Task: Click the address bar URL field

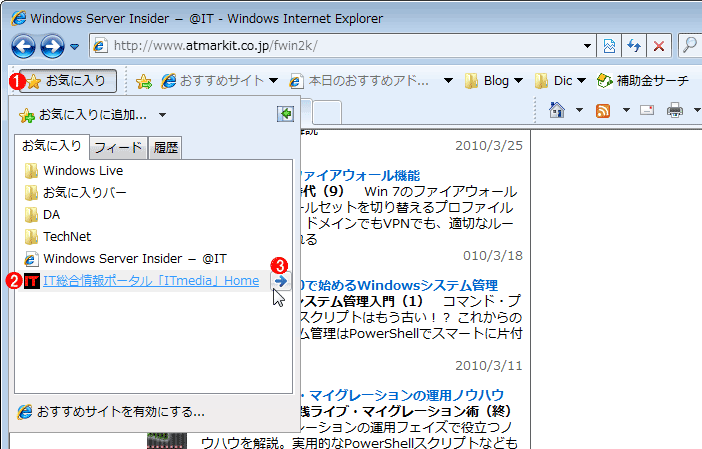Action: [x=340, y=45]
